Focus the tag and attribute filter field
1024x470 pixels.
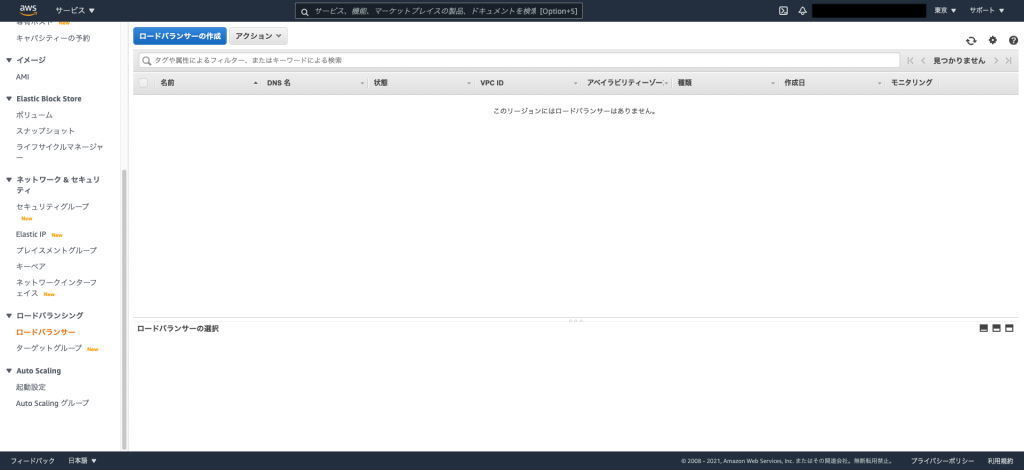[519, 60]
